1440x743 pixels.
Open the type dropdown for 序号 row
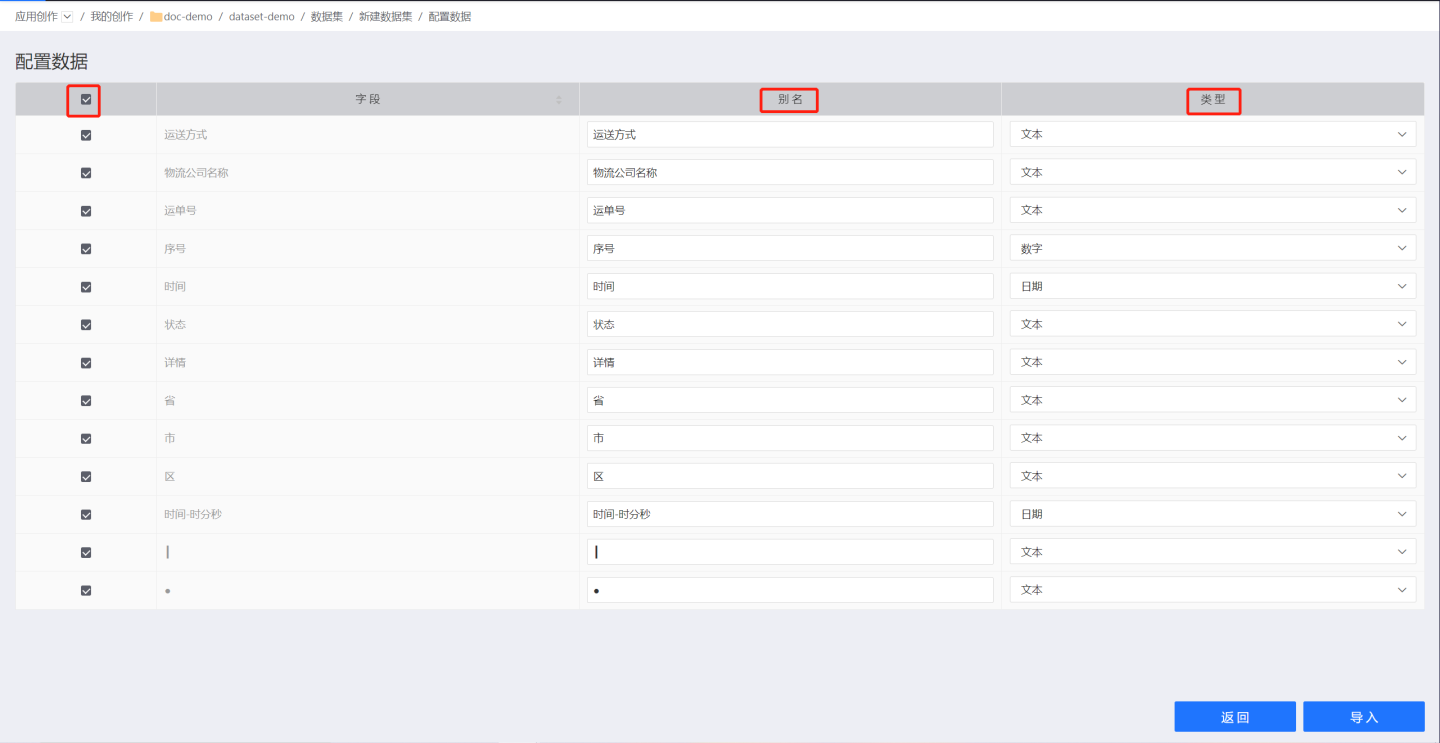1212,248
